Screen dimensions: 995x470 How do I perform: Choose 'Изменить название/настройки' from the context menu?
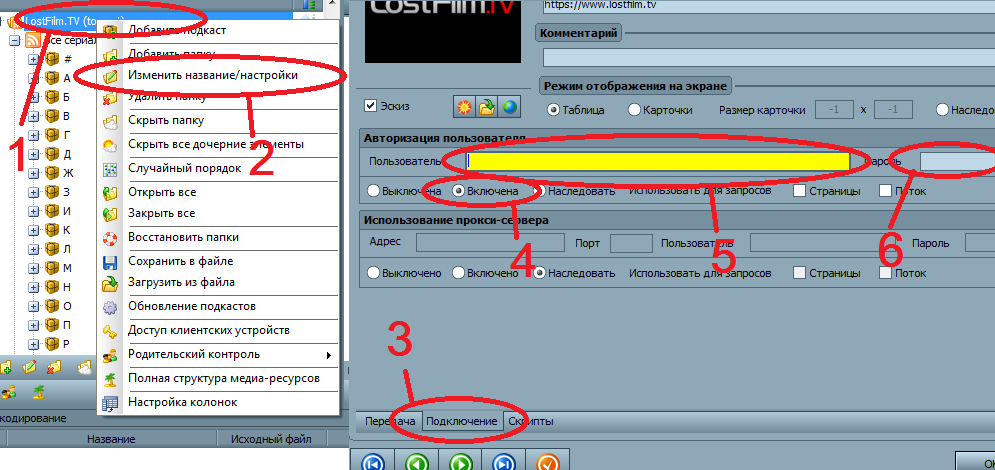coord(212,75)
